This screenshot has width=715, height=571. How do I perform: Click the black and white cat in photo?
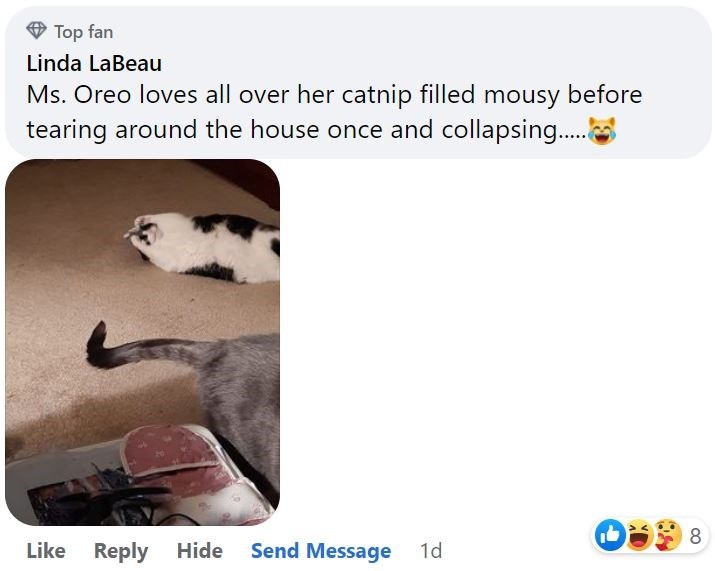pyautogui.click(x=205, y=248)
